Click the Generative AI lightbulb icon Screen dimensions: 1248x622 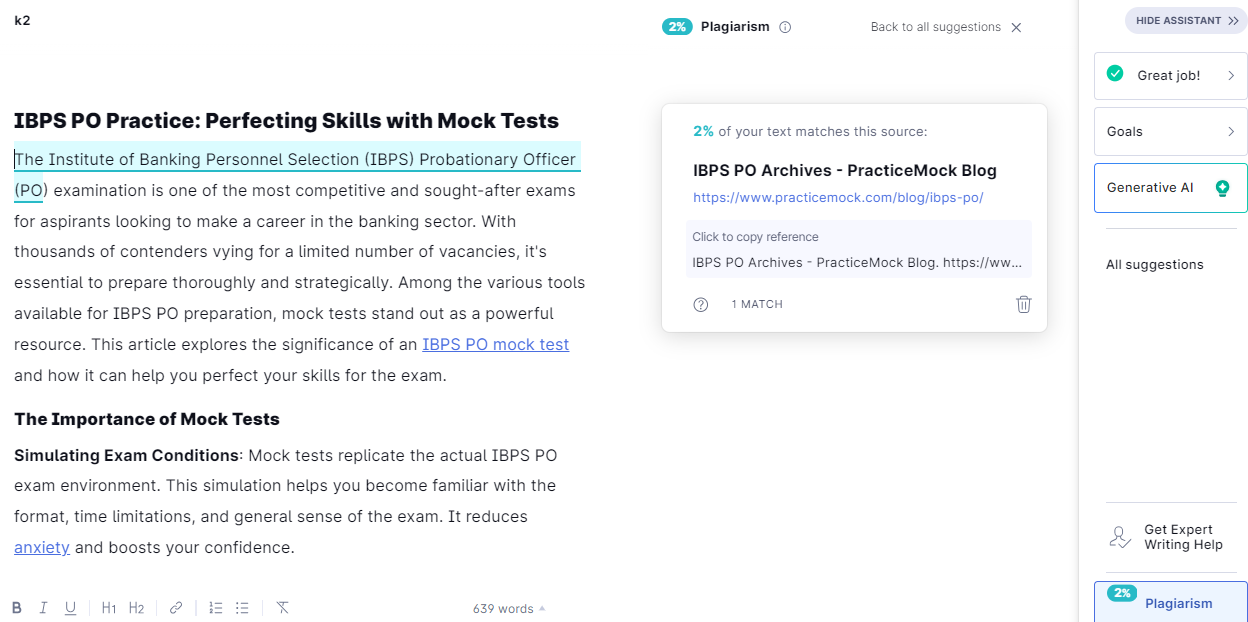click(1221, 188)
